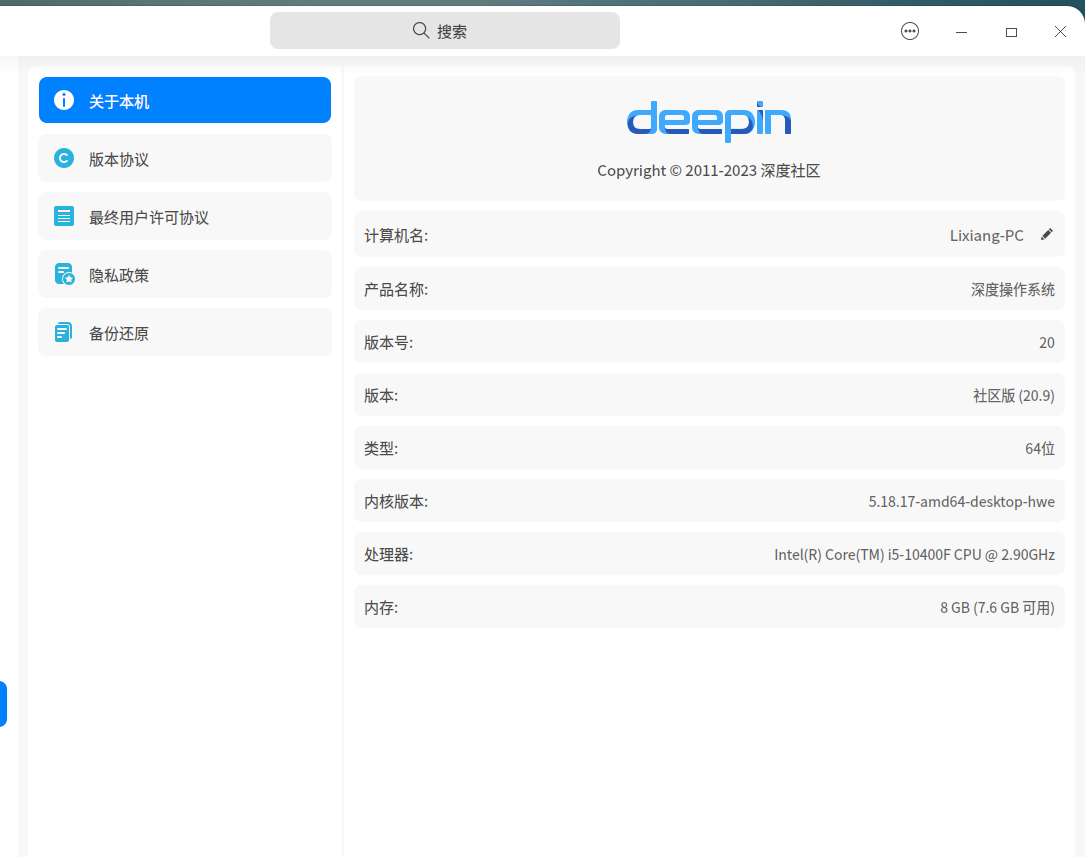Click the 产品名称 label
The width and height of the screenshot is (1085, 857).
click(396, 290)
